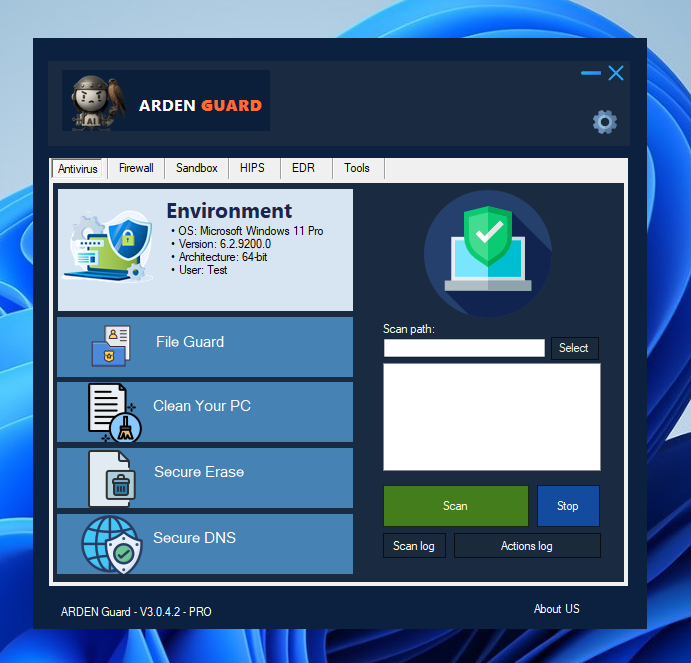
Task: Focus the Scan path input field
Action: tap(464, 348)
